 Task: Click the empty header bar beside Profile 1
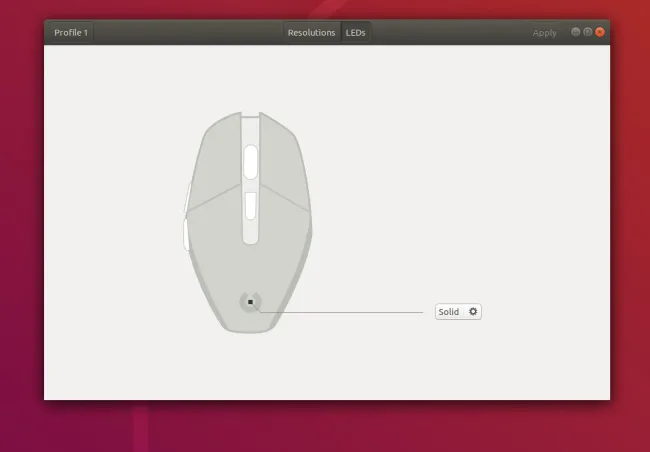pyautogui.click(x=180, y=33)
